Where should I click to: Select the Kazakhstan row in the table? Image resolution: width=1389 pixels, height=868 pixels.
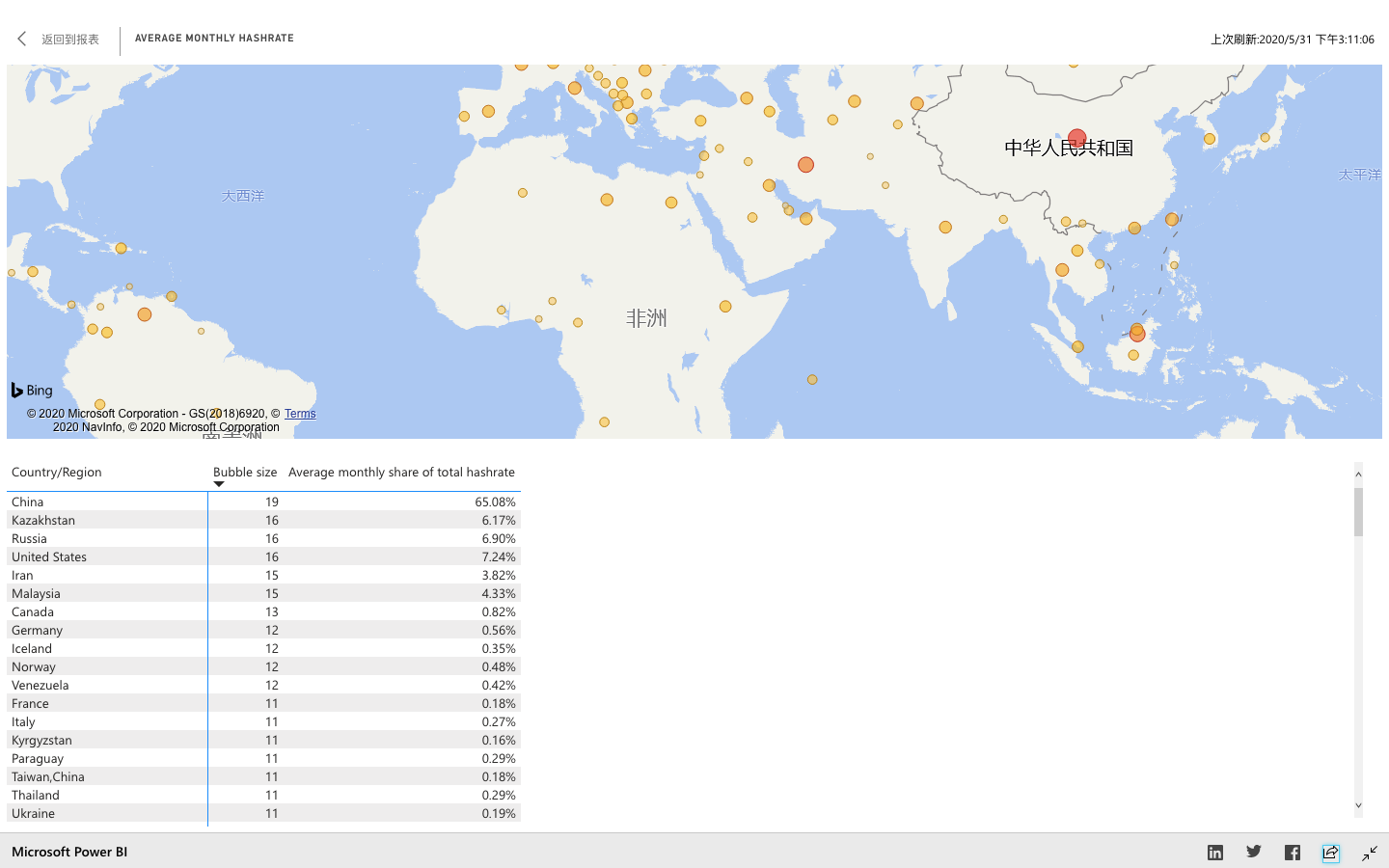[263, 520]
